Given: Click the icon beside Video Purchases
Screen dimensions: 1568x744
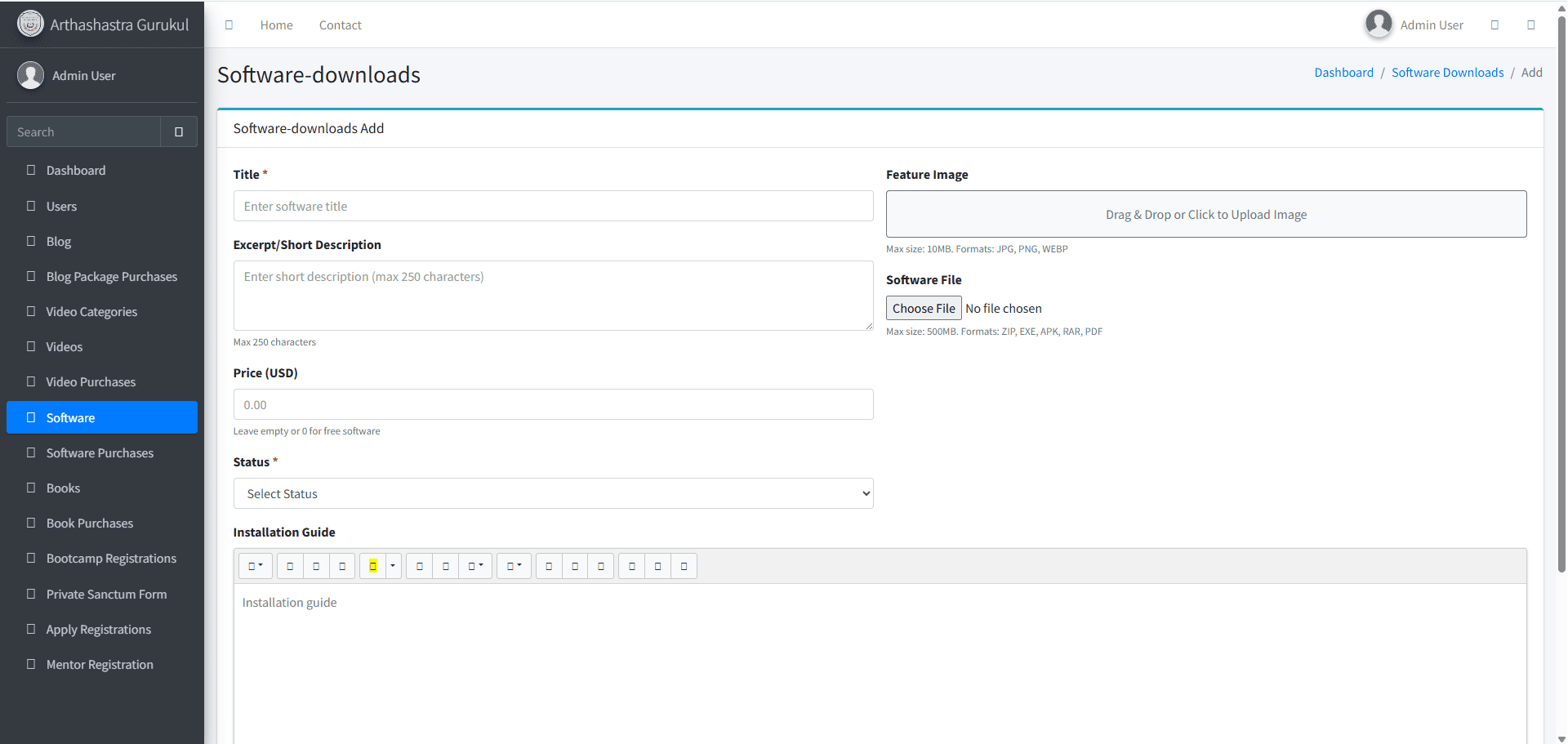Looking at the screenshot, I should point(31,381).
